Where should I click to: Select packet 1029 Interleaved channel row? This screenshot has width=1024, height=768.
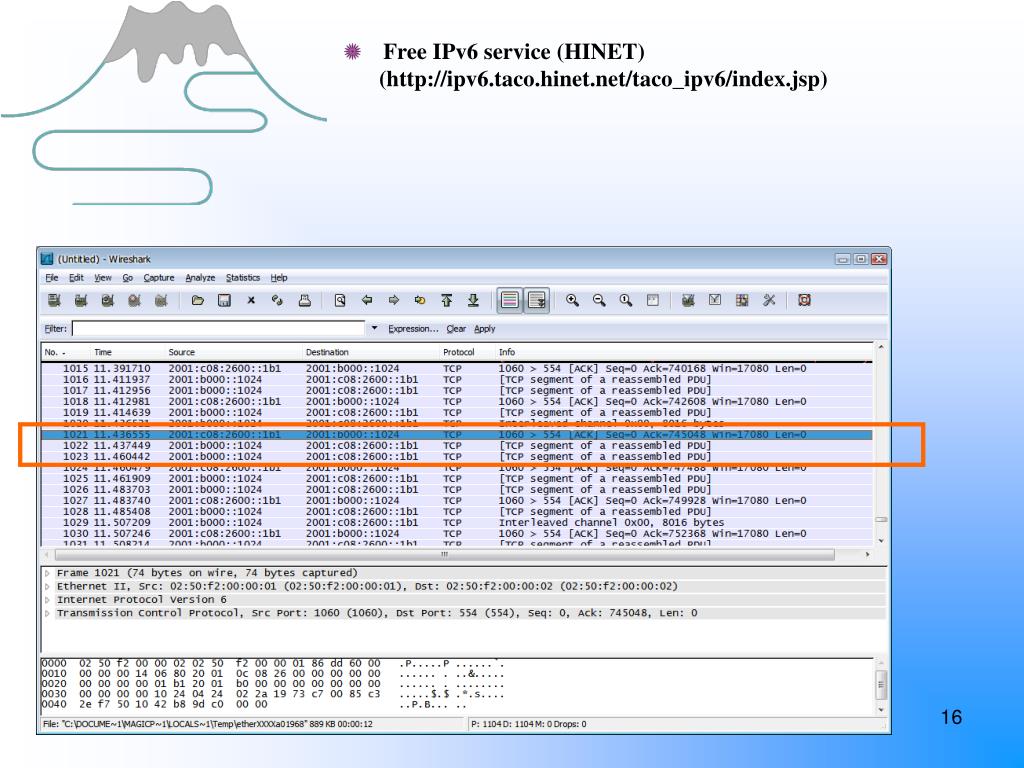tap(457, 522)
